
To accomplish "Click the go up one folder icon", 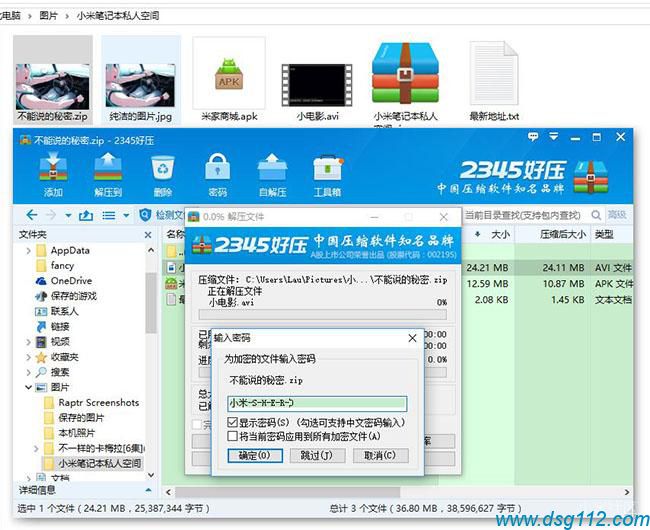I will pos(85,215).
